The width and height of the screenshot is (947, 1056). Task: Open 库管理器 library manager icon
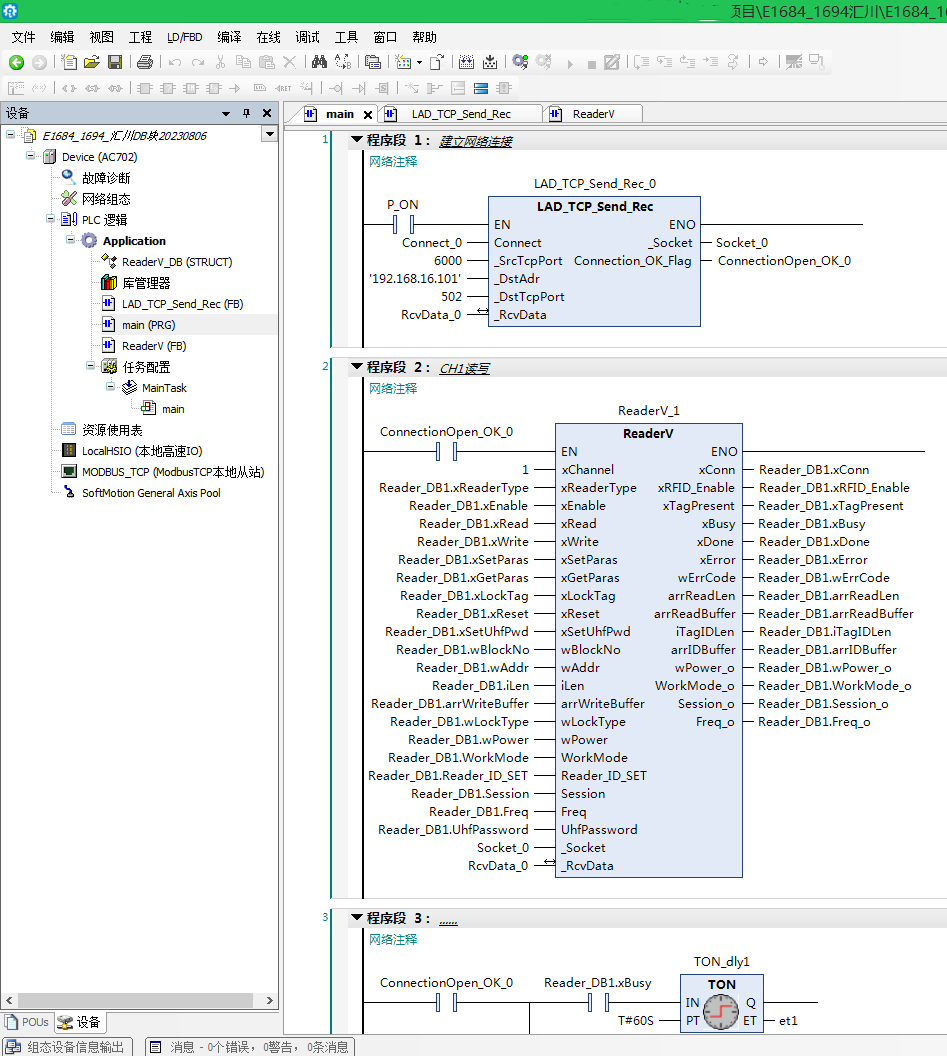tap(108, 283)
